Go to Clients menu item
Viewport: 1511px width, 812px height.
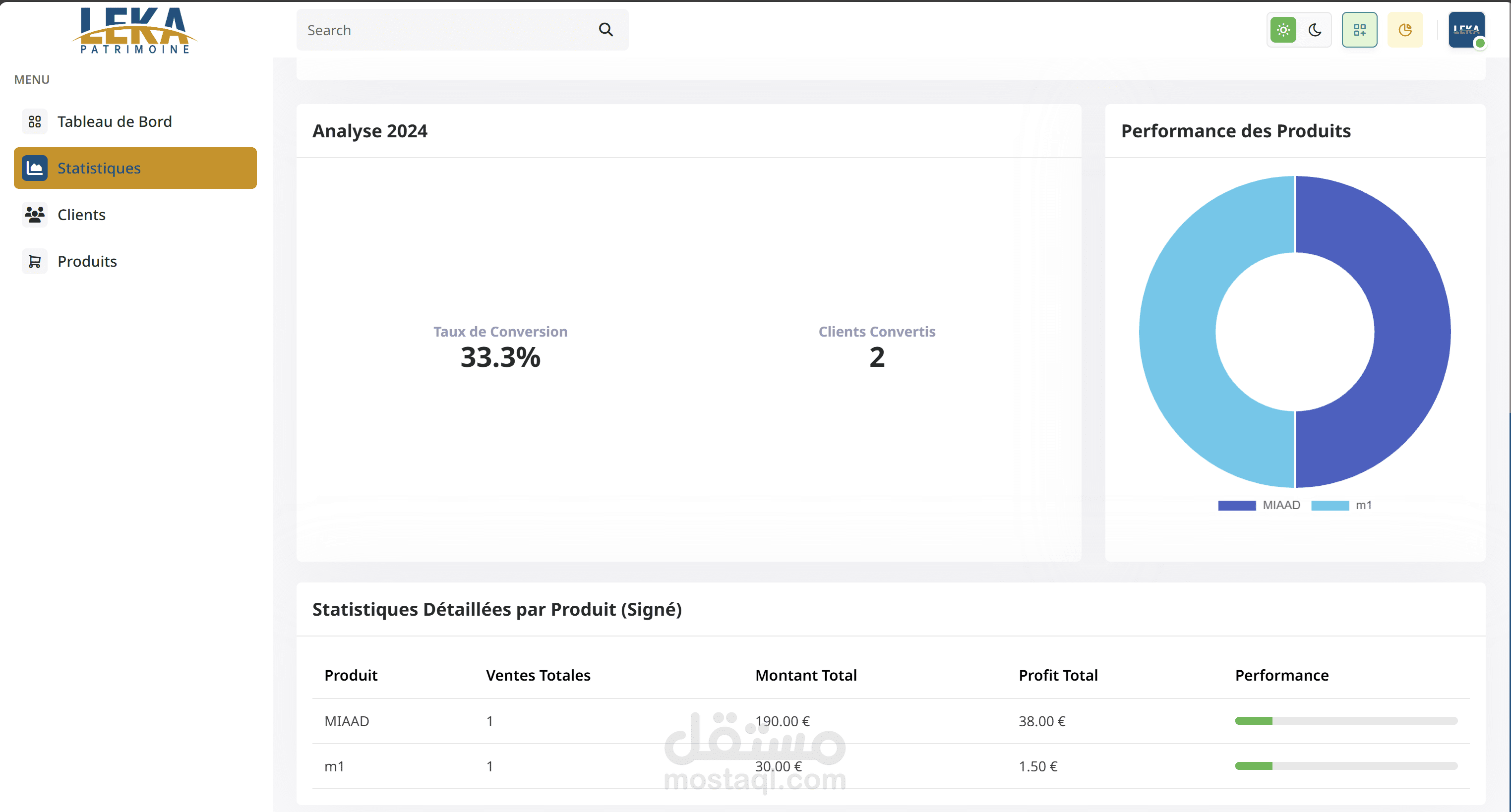coord(81,215)
